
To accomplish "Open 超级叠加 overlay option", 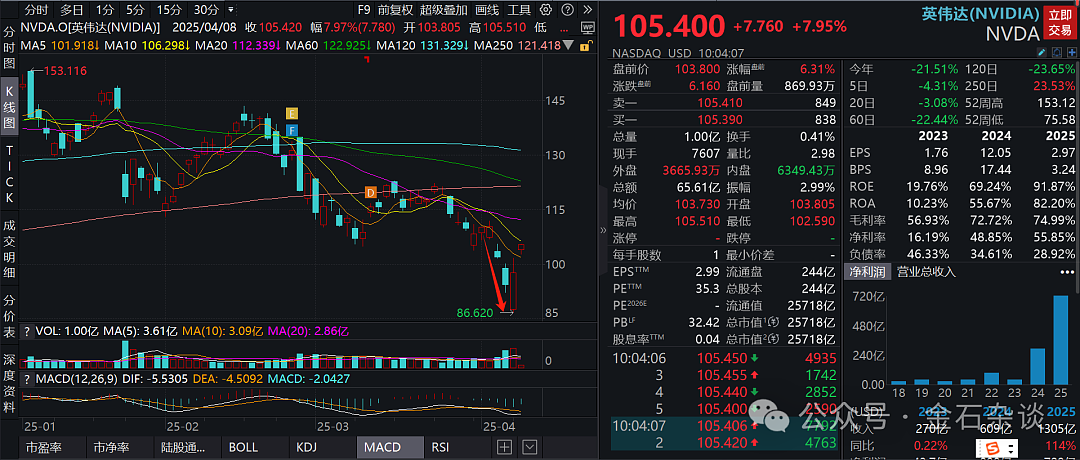I will coord(444,10).
